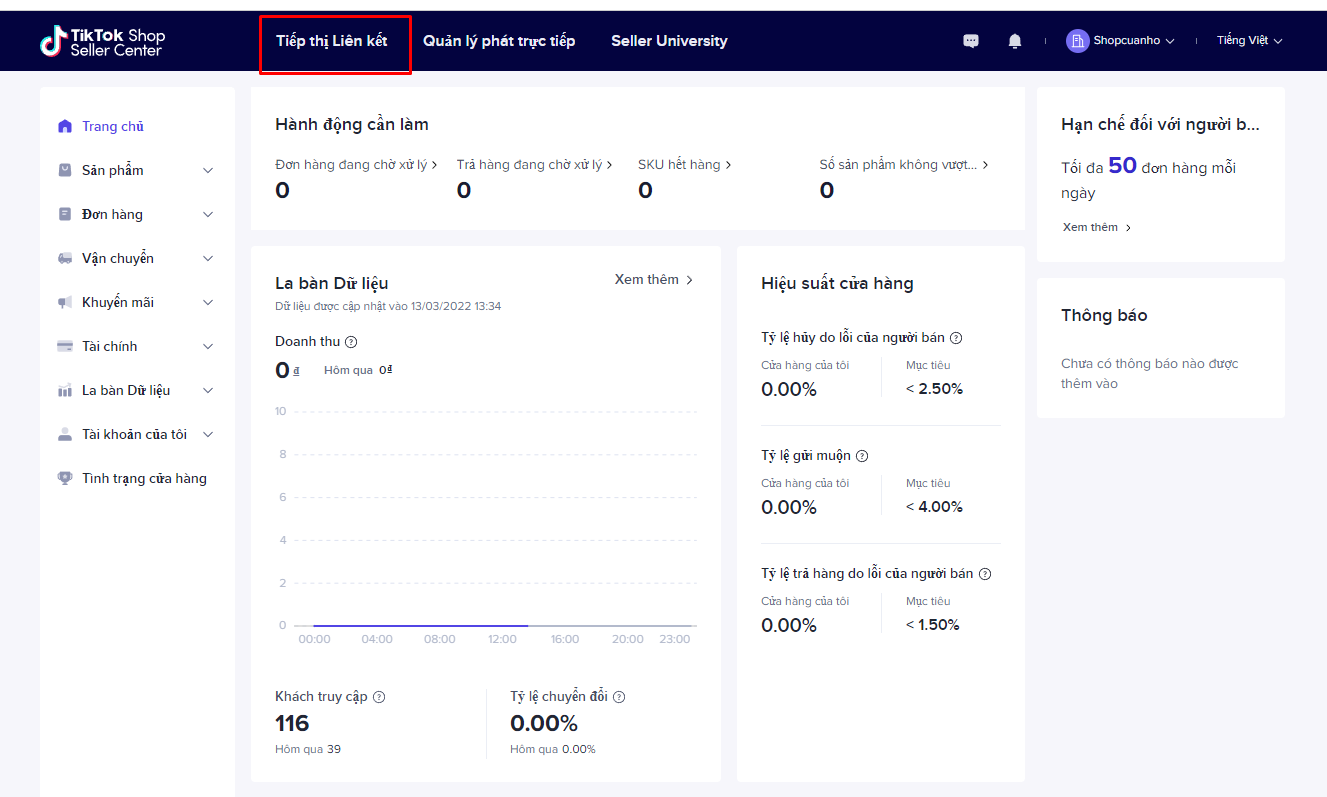The image size is (1327, 797).
Task: Click the Sản phẩm sidebar icon
Action: tap(65, 170)
